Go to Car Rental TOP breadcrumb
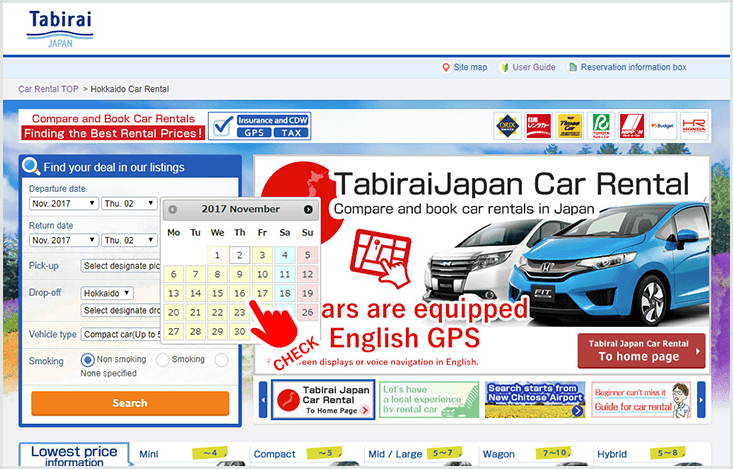This screenshot has width=733, height=469. coord(48,89)
